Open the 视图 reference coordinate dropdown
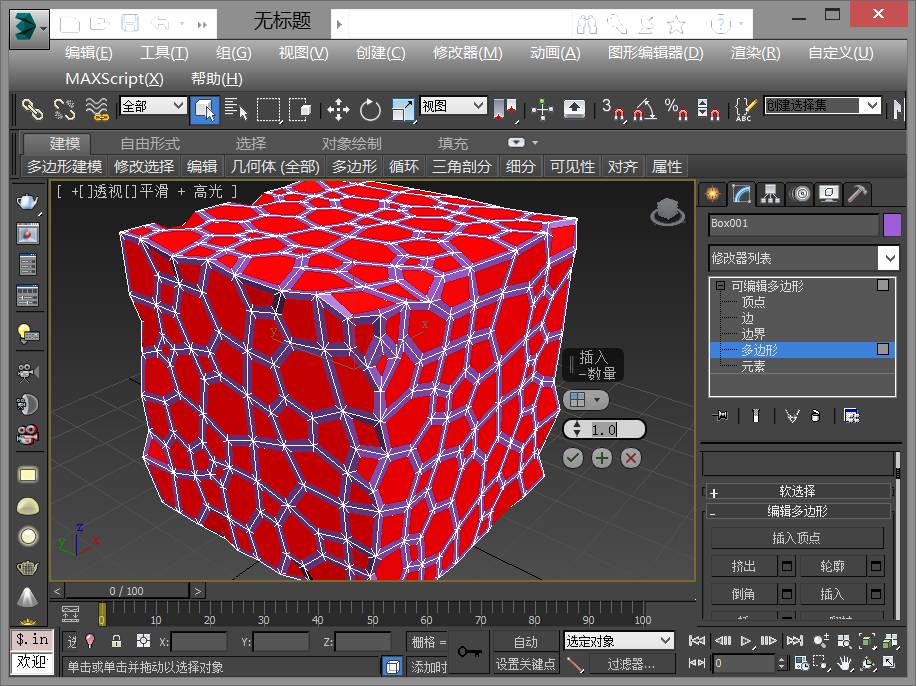 point(453,106)
